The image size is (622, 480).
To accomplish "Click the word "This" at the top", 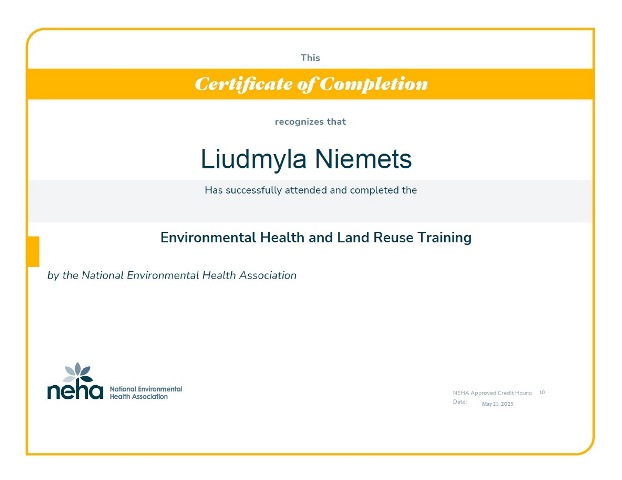I will pos(310,58).
